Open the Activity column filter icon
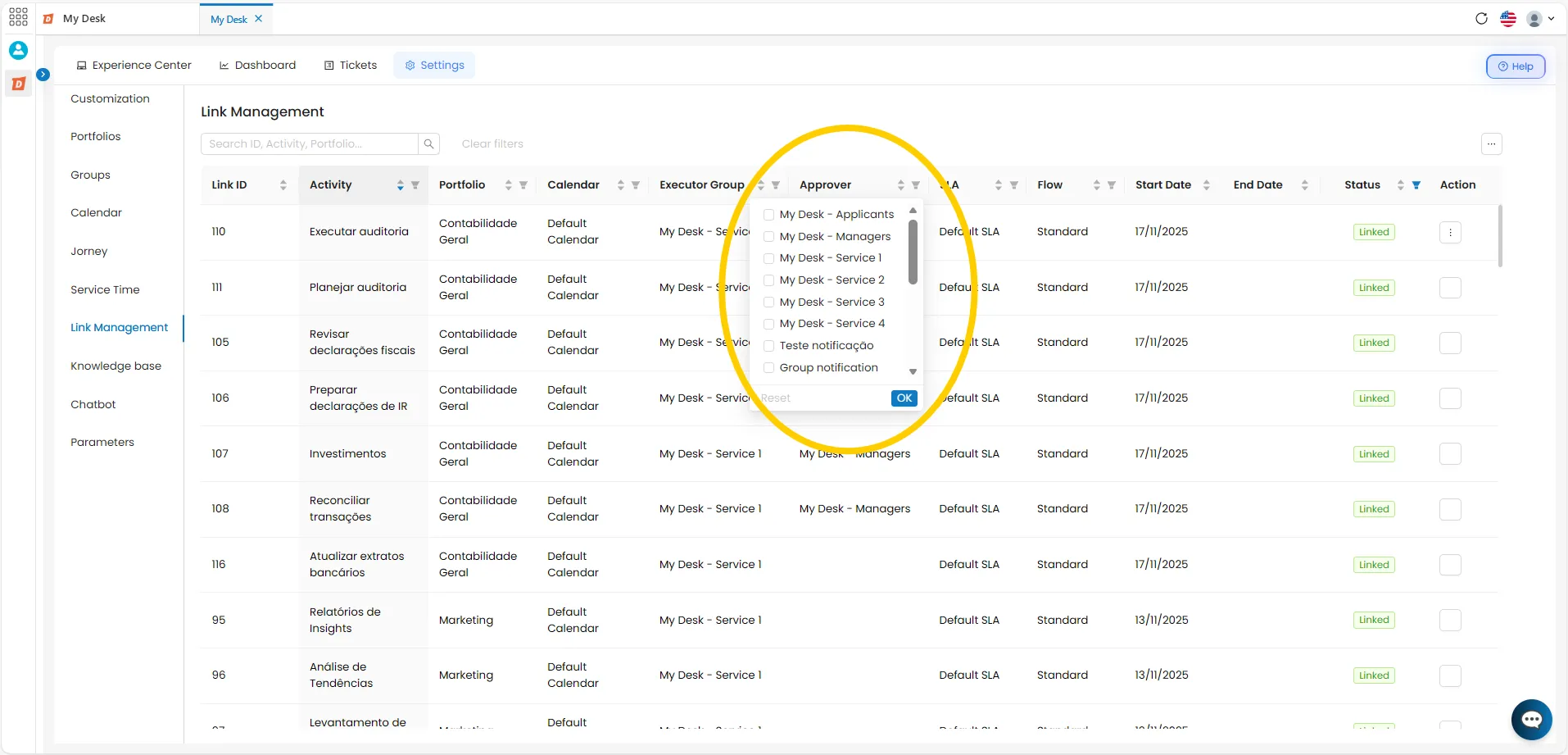 [x=415, y=185]
